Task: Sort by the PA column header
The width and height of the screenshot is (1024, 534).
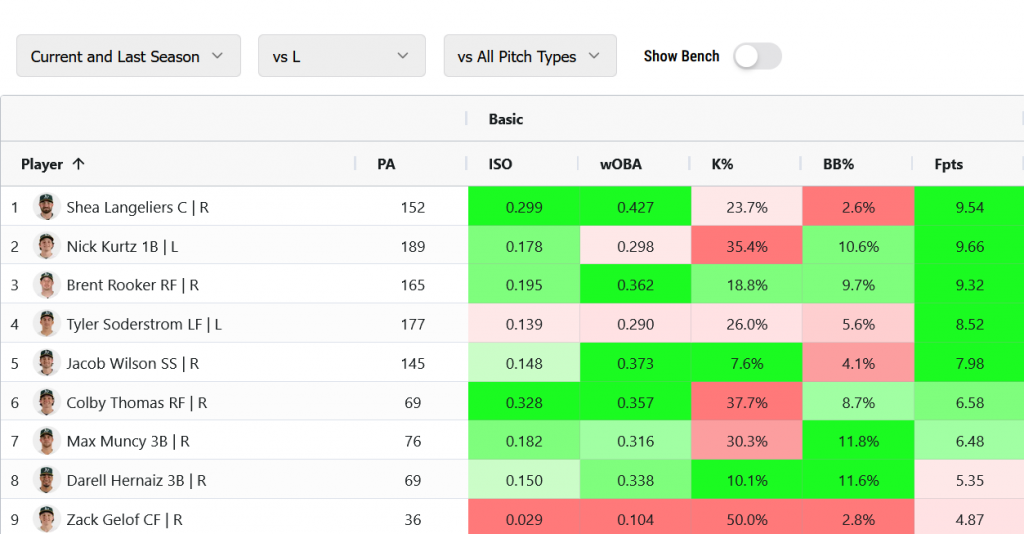Action: click(x=386, y=164)
